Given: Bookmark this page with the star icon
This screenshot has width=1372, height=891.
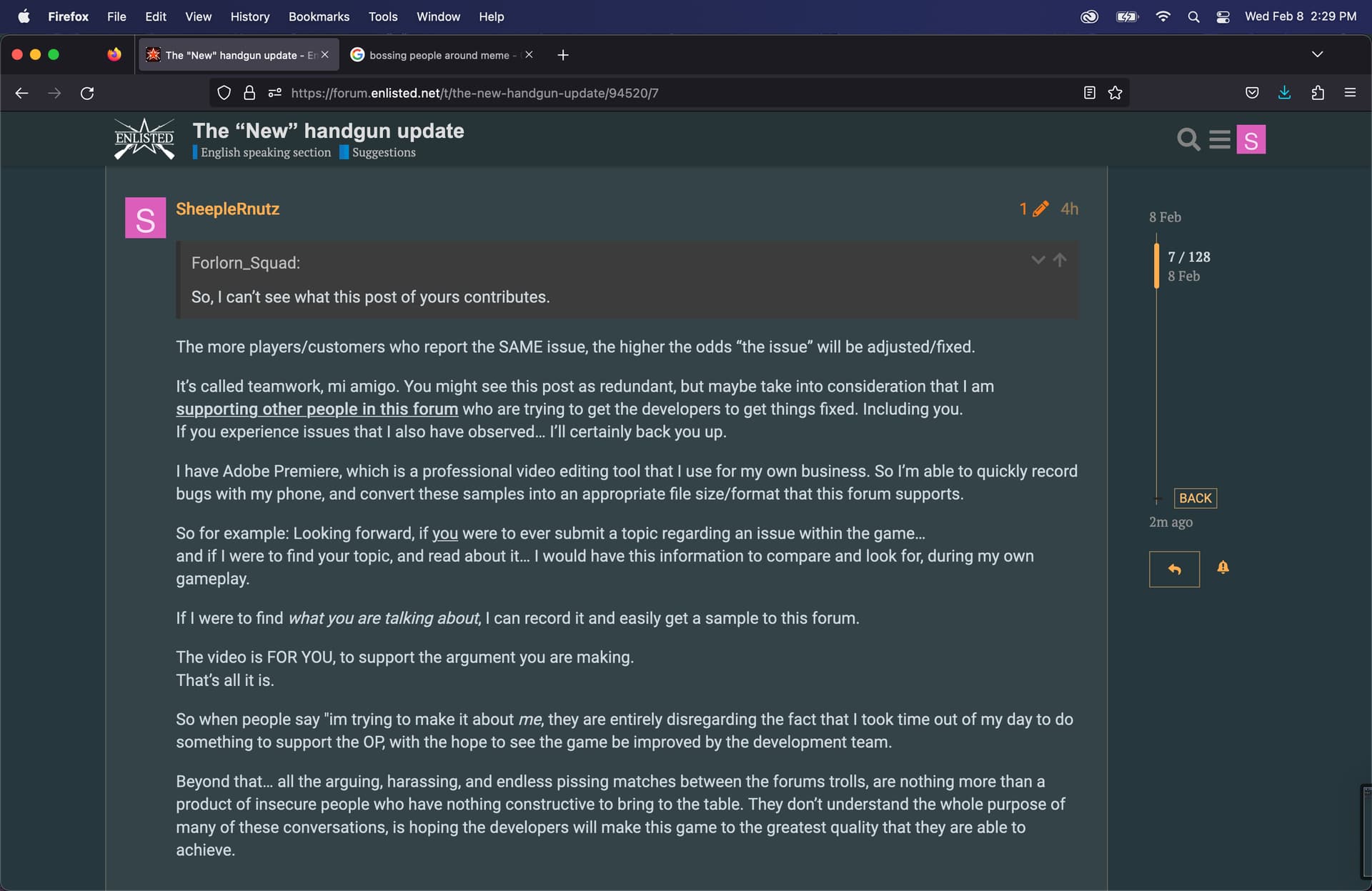Looking at the screenshot, I should (1115, 93).
